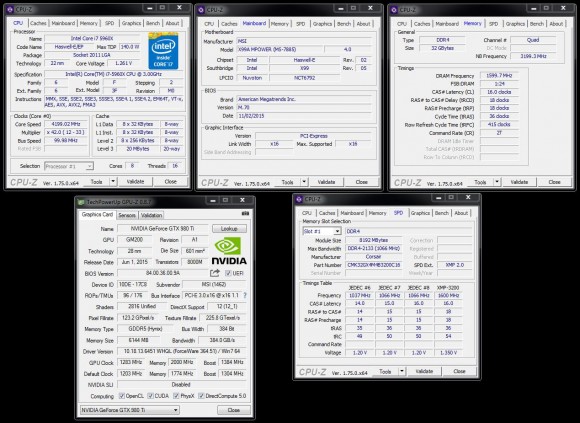The width and height of the screenshot is (580, 423).
Task: Toggle the DirectCompute 5.0 checkbox
Action: point(201,396)
